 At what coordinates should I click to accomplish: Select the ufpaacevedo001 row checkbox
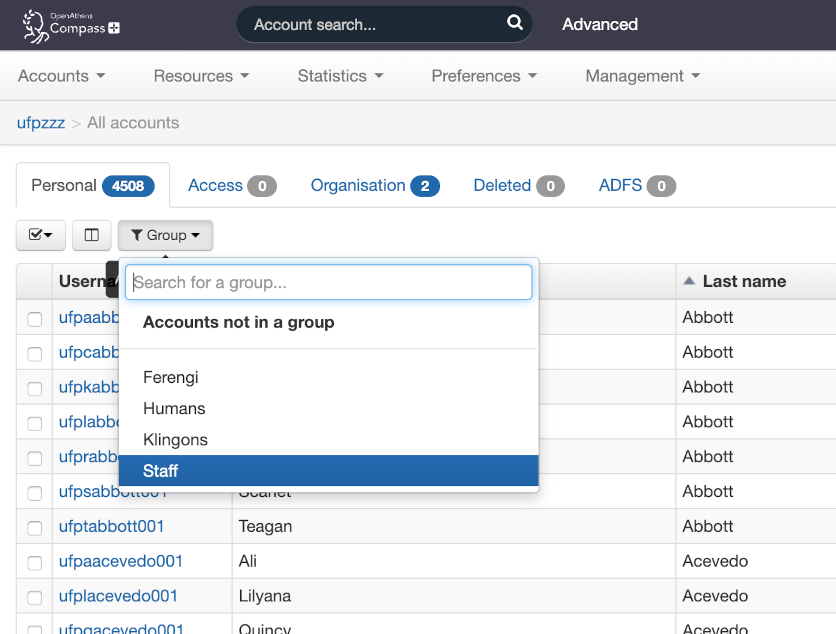[x=35, y=562]
